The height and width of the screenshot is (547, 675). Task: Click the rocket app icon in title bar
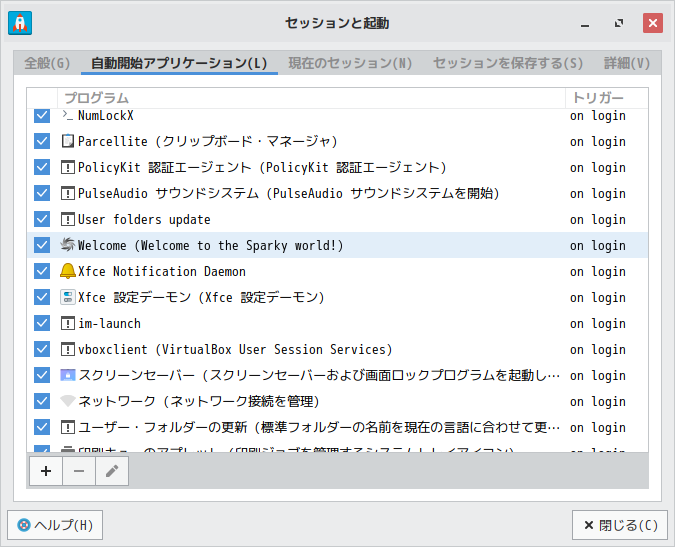click(x=20, y=23)
